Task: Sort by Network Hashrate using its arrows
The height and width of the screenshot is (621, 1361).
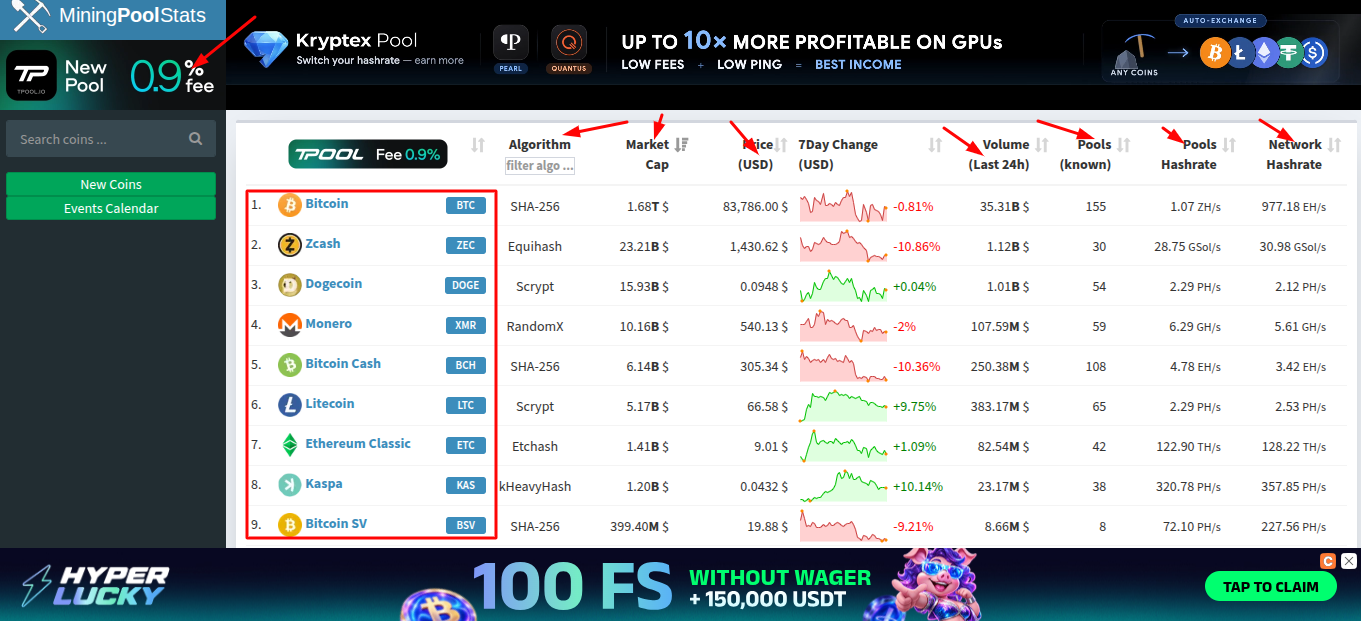Action: click(1334, 145)
